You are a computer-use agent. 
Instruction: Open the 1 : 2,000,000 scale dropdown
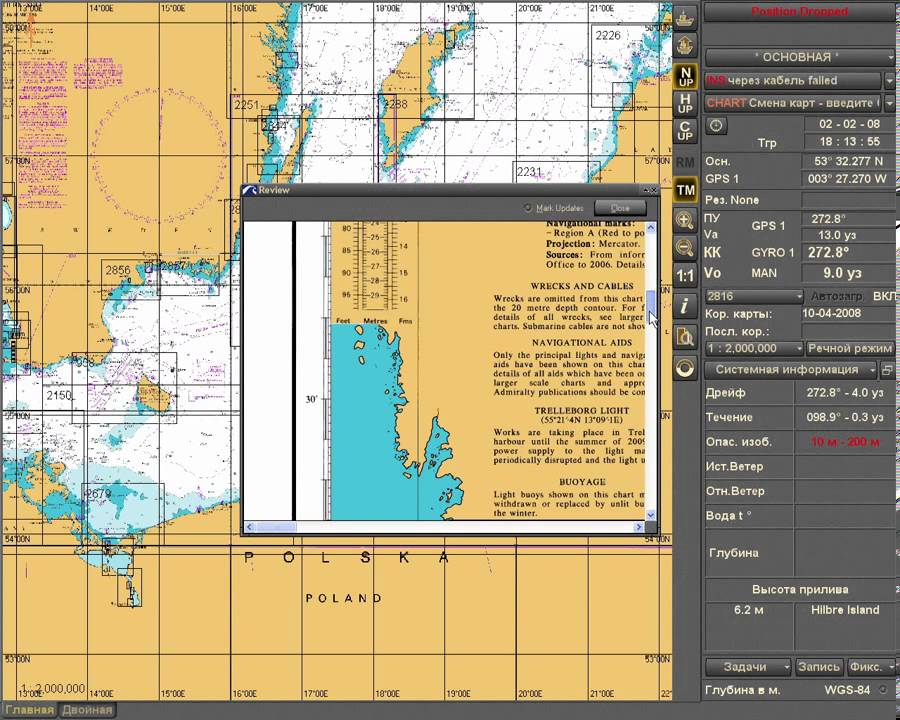(x=754, y=349)
